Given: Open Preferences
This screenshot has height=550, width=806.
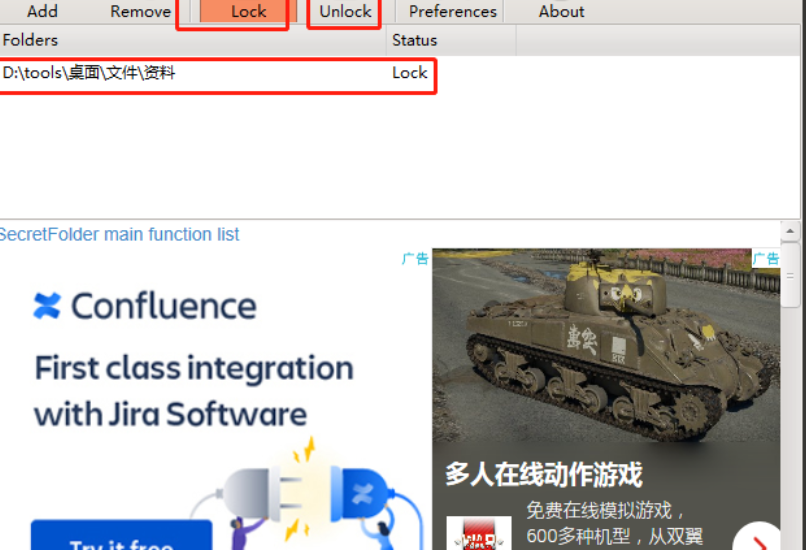Looking at the screenshot, I should click(x=452, y=11).
